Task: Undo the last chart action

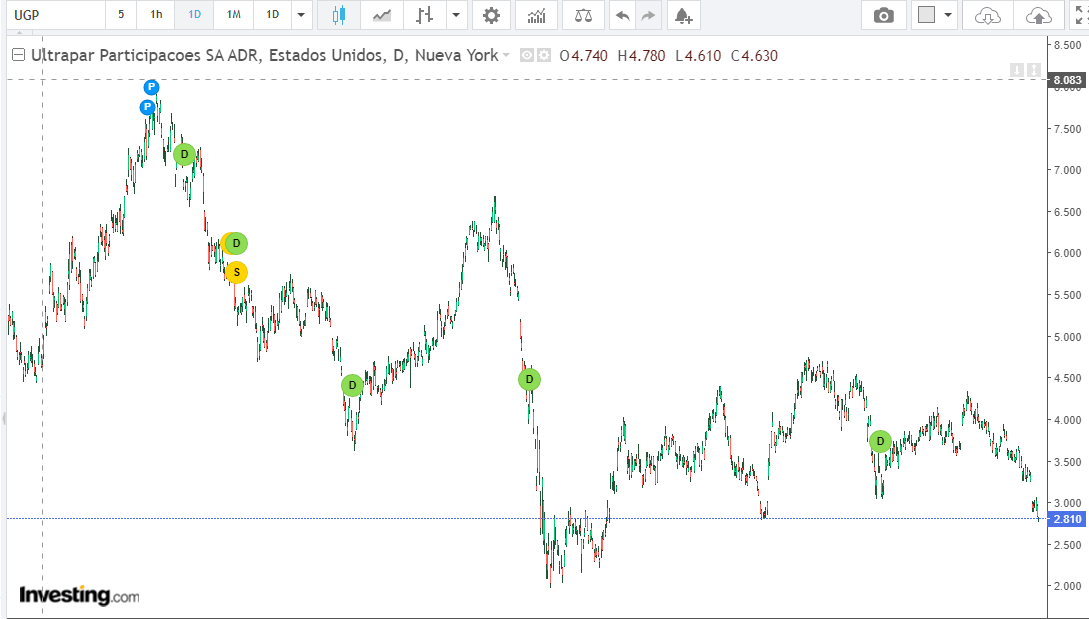Action: click(x=623, y=15)
